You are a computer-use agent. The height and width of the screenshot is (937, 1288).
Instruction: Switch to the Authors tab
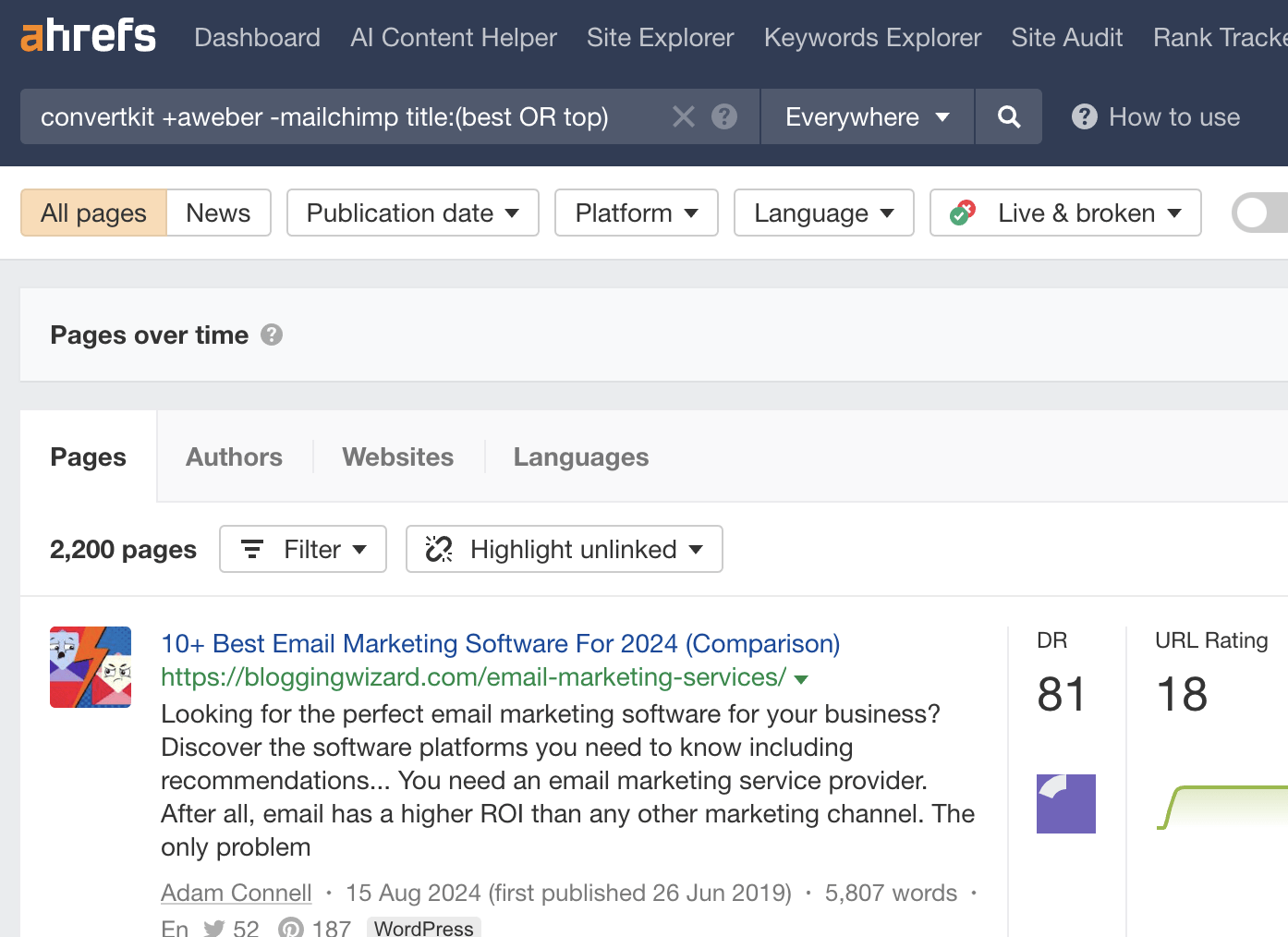pyautogui.click(x=234, y=456)
